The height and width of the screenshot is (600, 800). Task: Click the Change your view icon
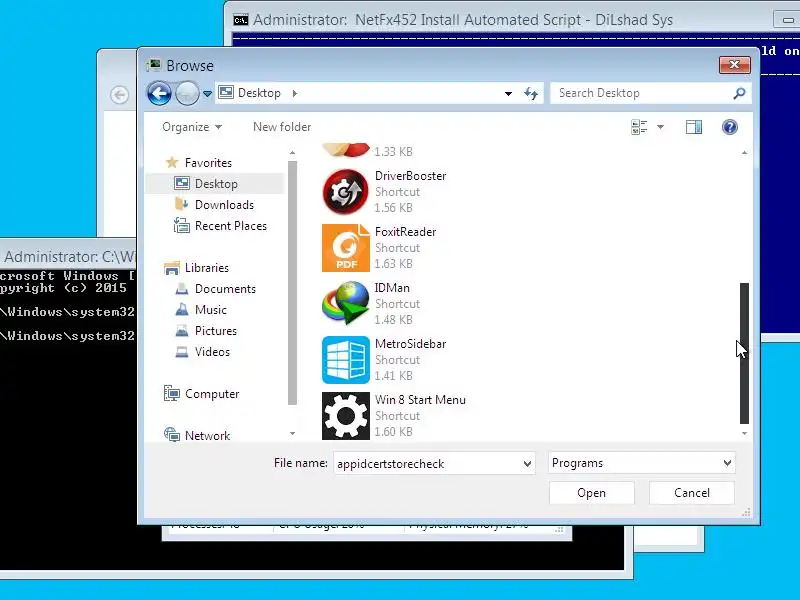(x=639, y=127)
